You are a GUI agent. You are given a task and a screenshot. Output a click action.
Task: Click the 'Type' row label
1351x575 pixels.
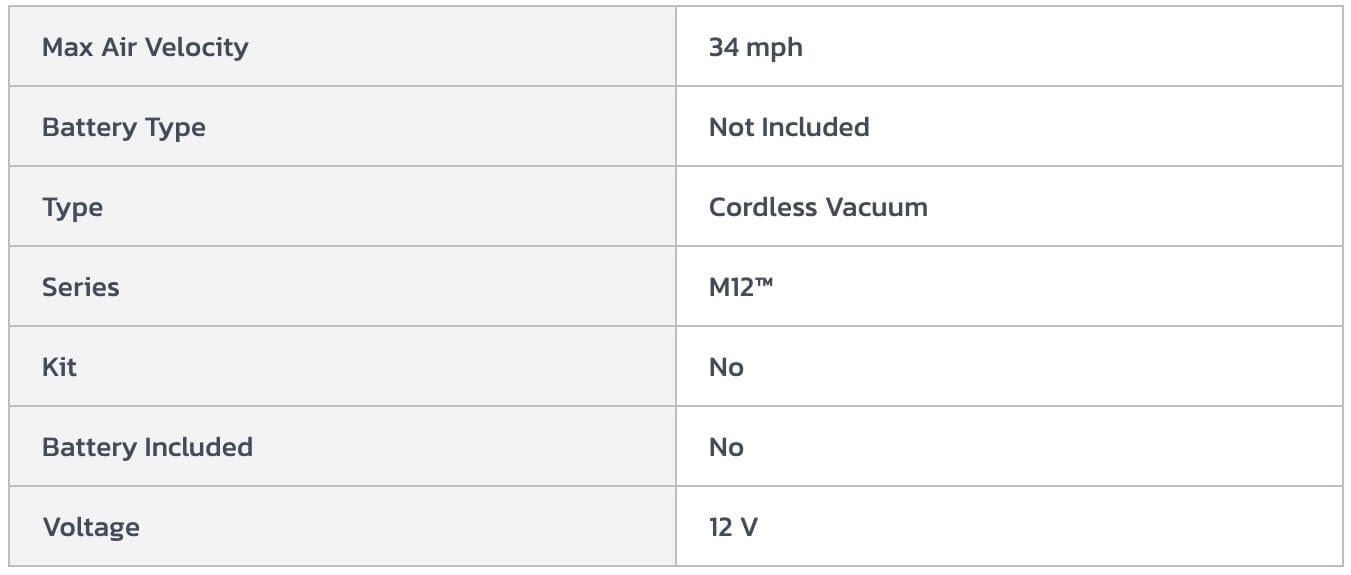point(72,207)
